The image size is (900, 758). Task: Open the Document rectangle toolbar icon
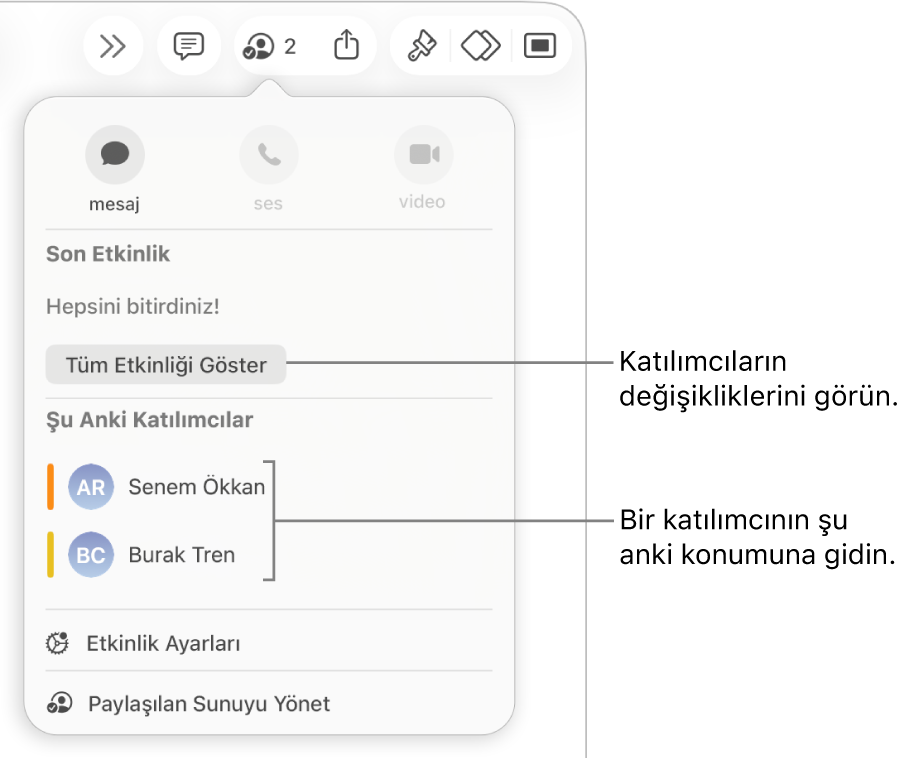coord(540,46)
